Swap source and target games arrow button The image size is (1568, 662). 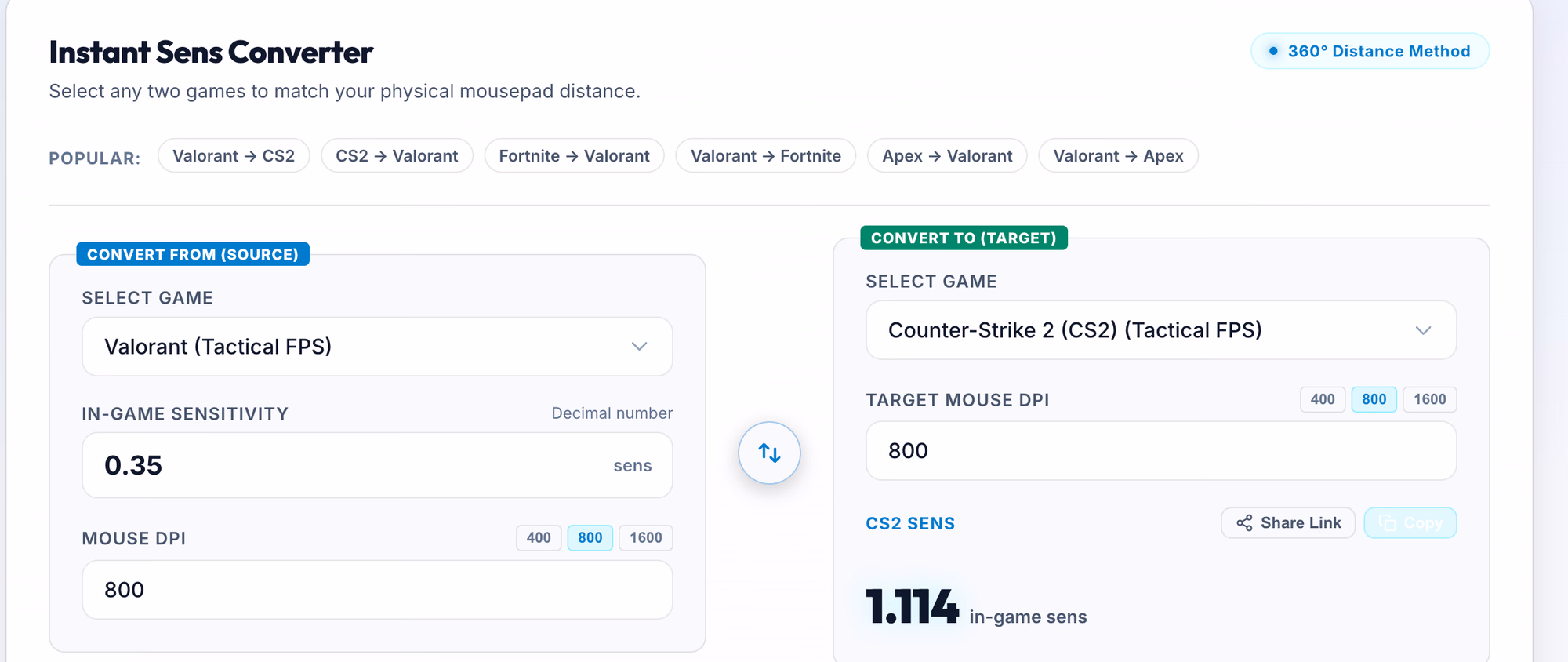pyautogui.click(x=769, y=453)
